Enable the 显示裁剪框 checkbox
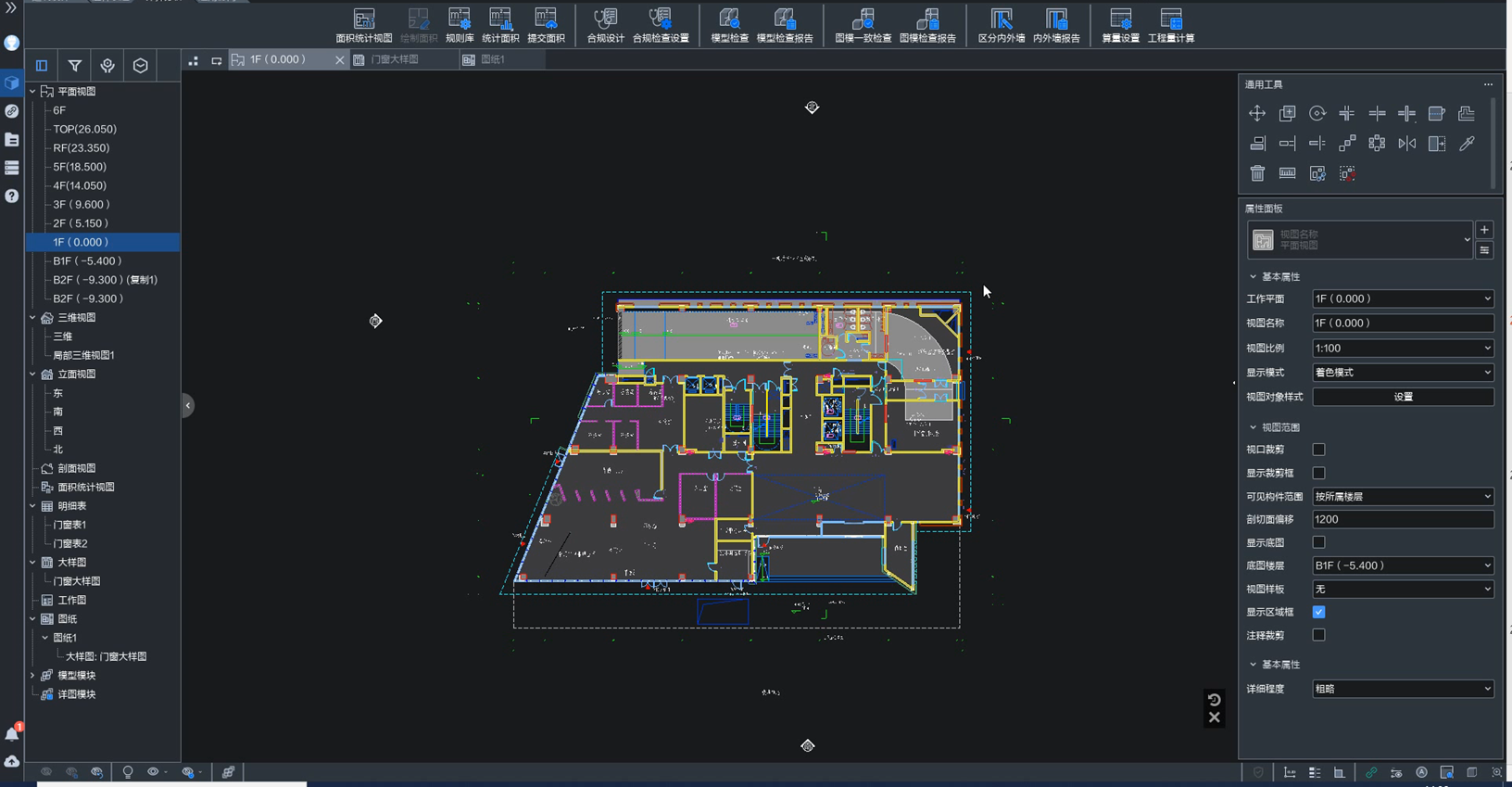The width and height of the screenshot is (1512, 787). click(1318, 473)
